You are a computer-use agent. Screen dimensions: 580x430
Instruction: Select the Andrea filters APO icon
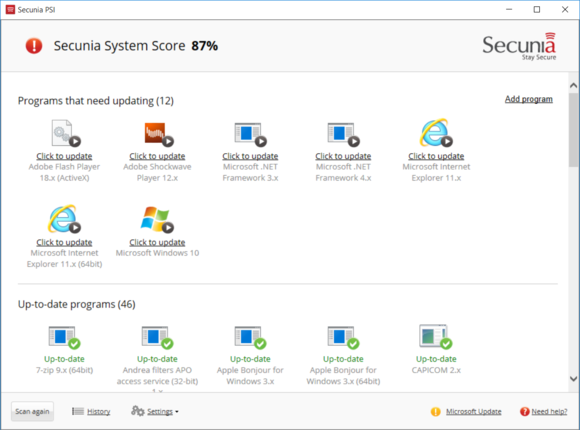click(x=157, y=337)
